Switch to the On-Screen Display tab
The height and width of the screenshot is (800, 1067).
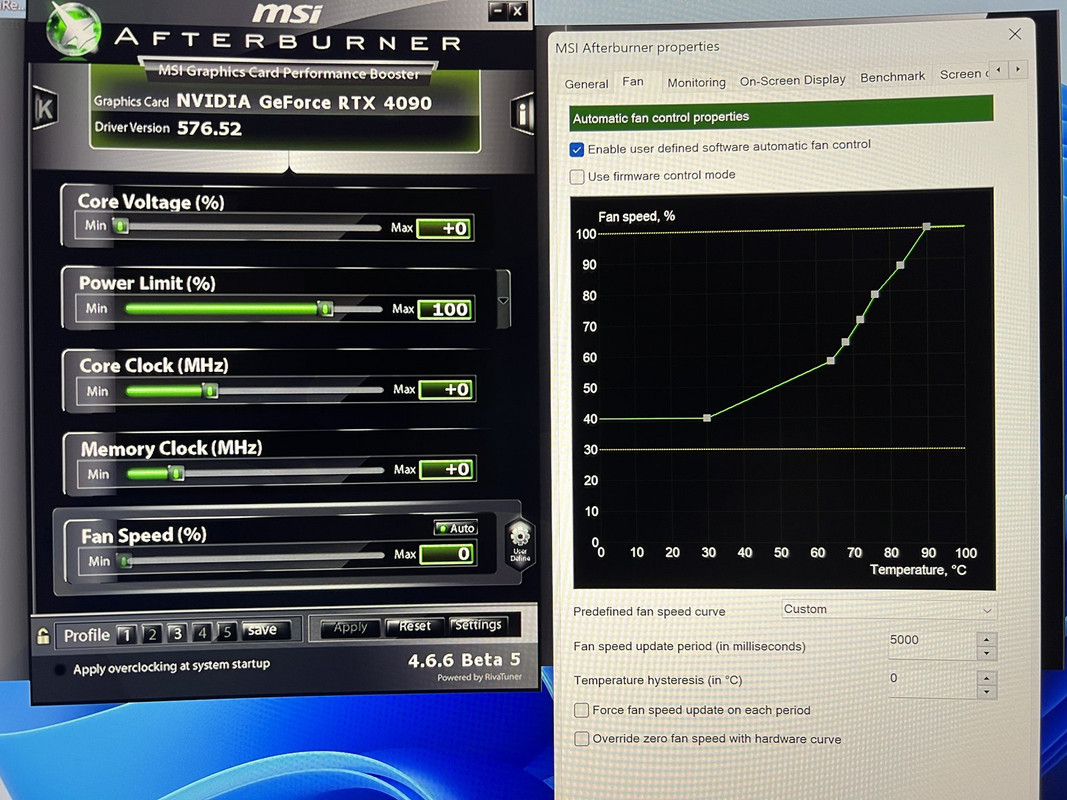pos(792,80)
